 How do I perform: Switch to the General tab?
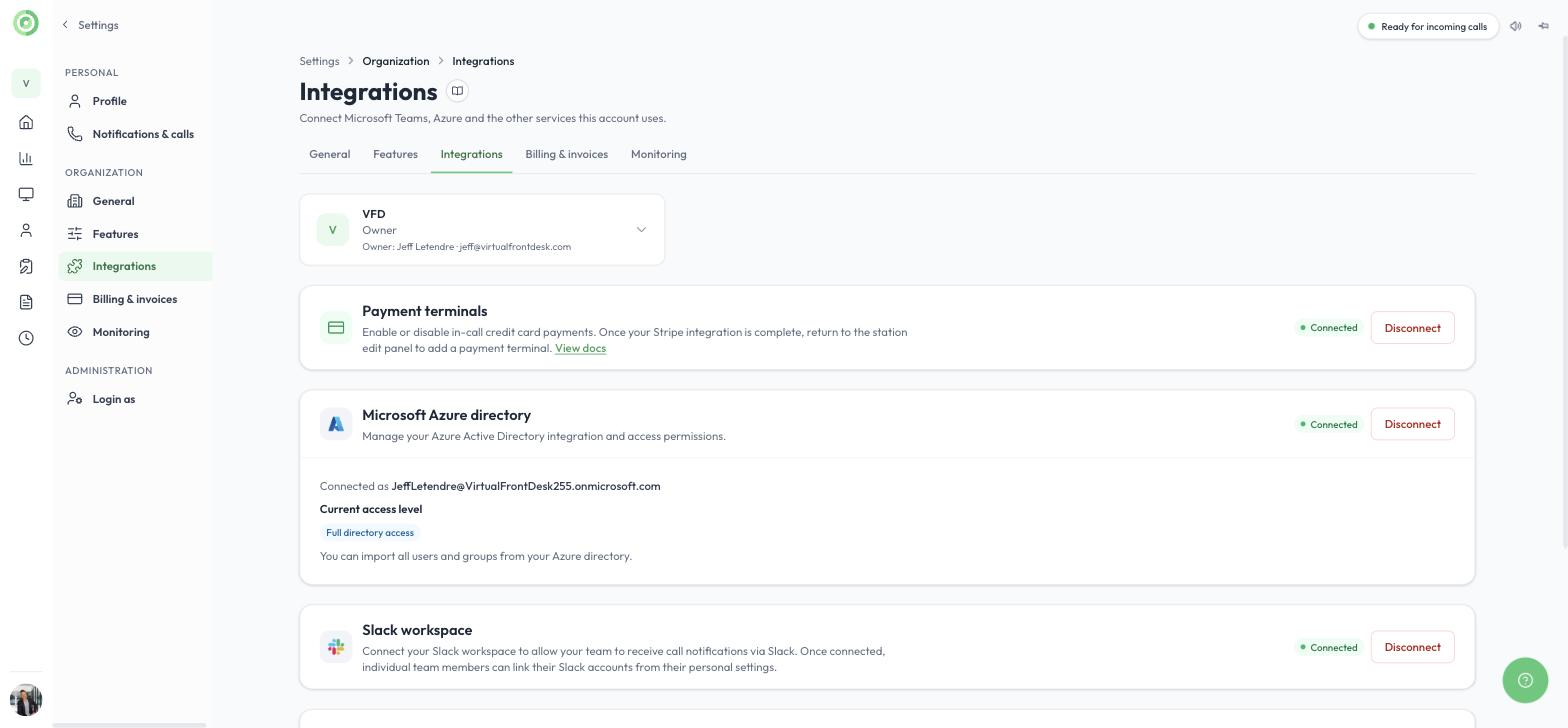pos(329,154)
